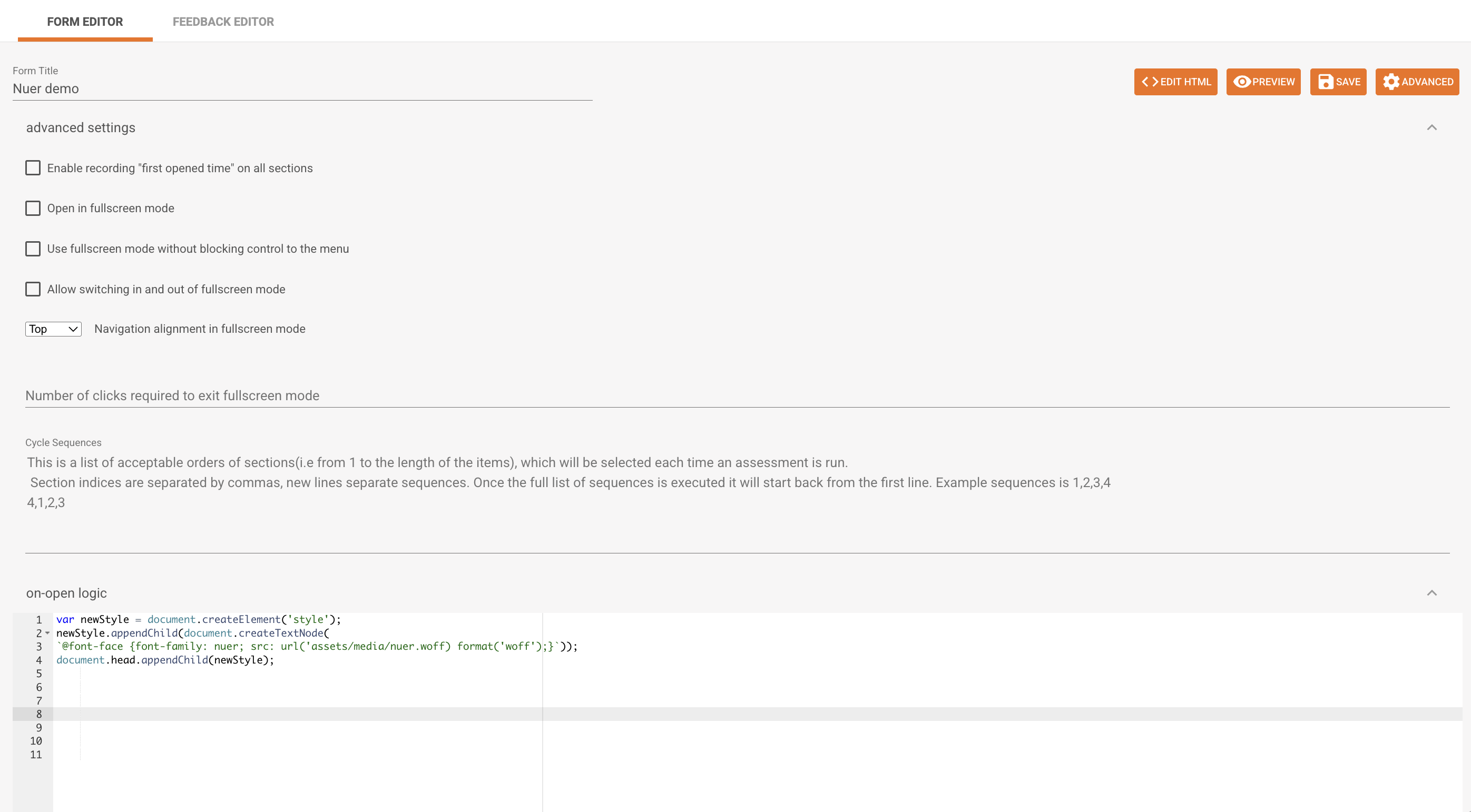The height and width of the screenshot is (812, 1471).
Task: Toggle fullscreen without blocking menu control
Action: [x=33, y=249]
